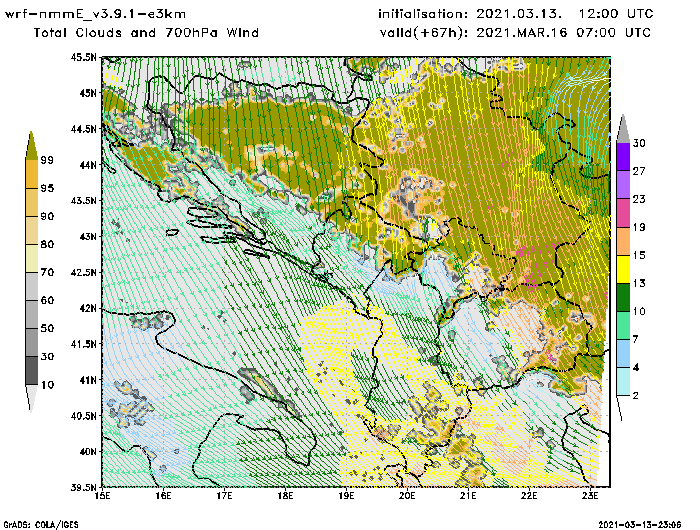Click the valid(+67h) time line

[x=516, y=33]
